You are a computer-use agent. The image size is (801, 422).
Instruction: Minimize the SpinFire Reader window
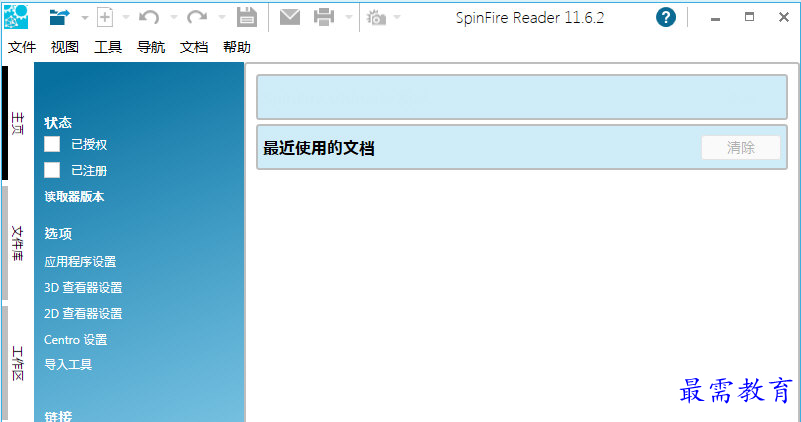(715, 18)
